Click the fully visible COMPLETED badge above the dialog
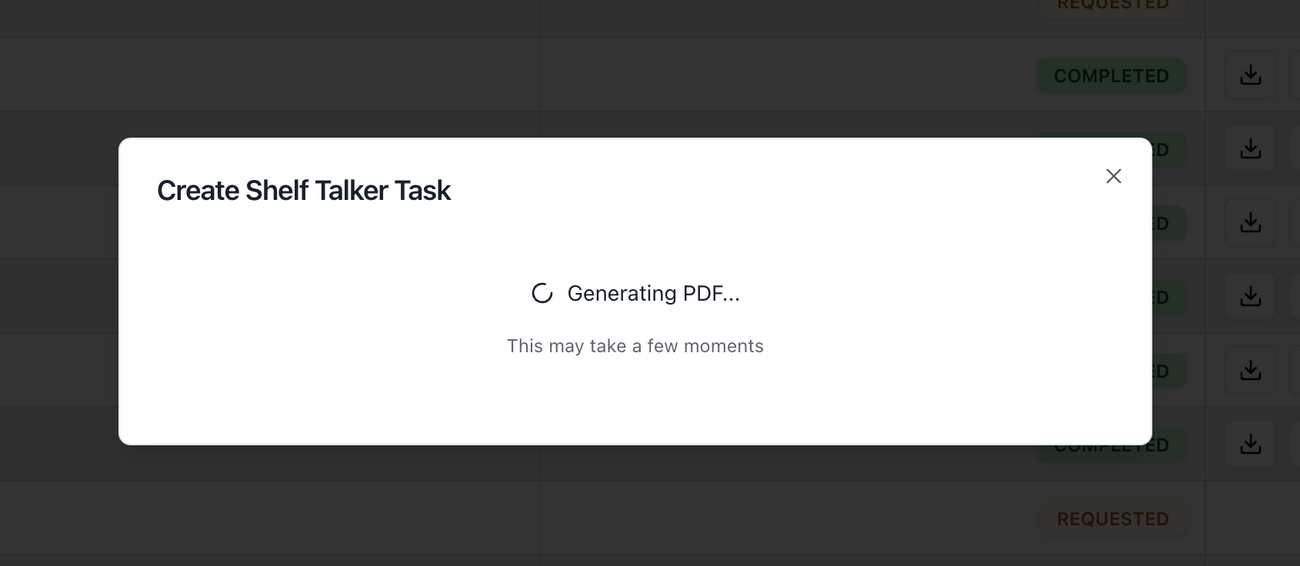 pos(1111,76)
